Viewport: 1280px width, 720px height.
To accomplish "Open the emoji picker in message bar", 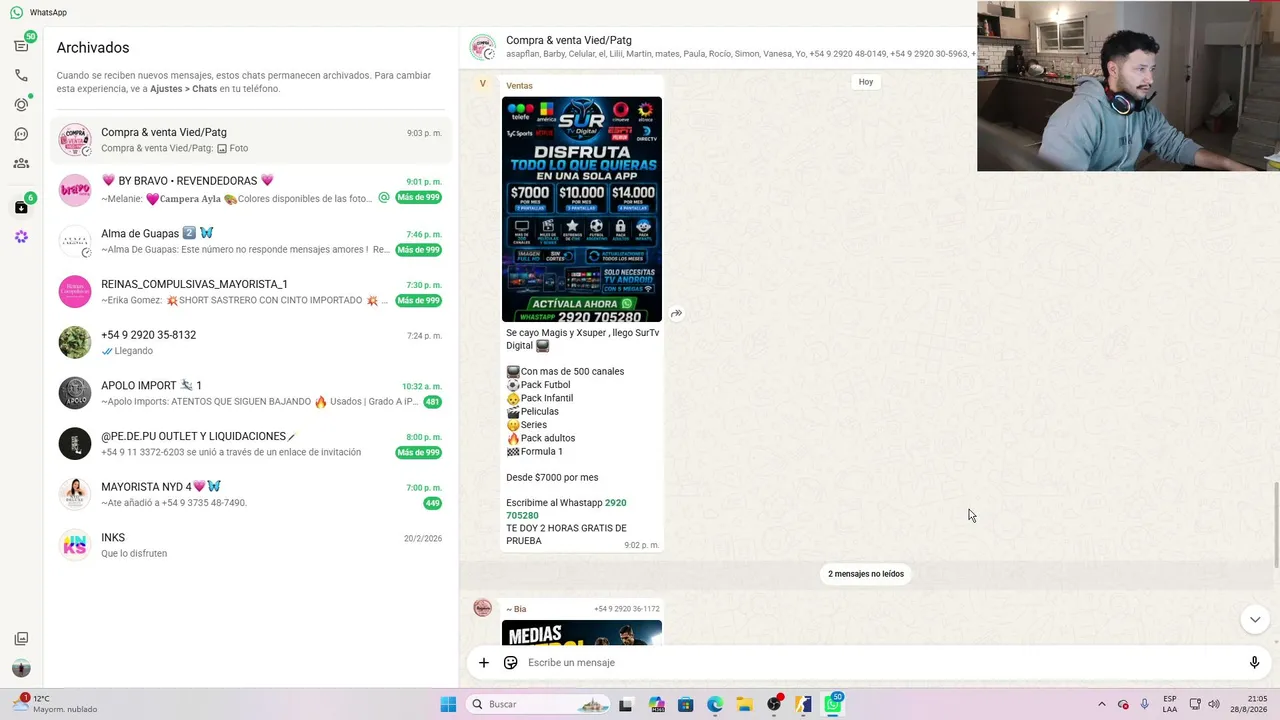I will (511, 662).
